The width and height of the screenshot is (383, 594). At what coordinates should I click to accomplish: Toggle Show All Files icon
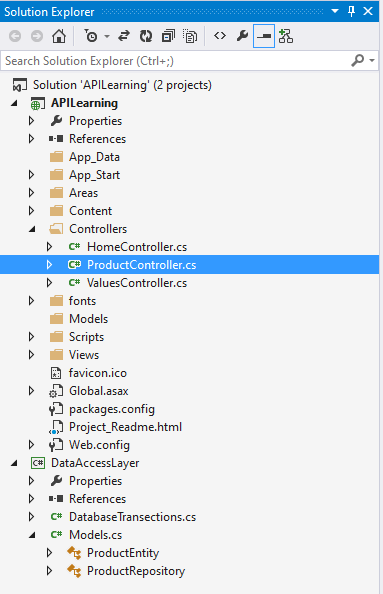point(190,36)
